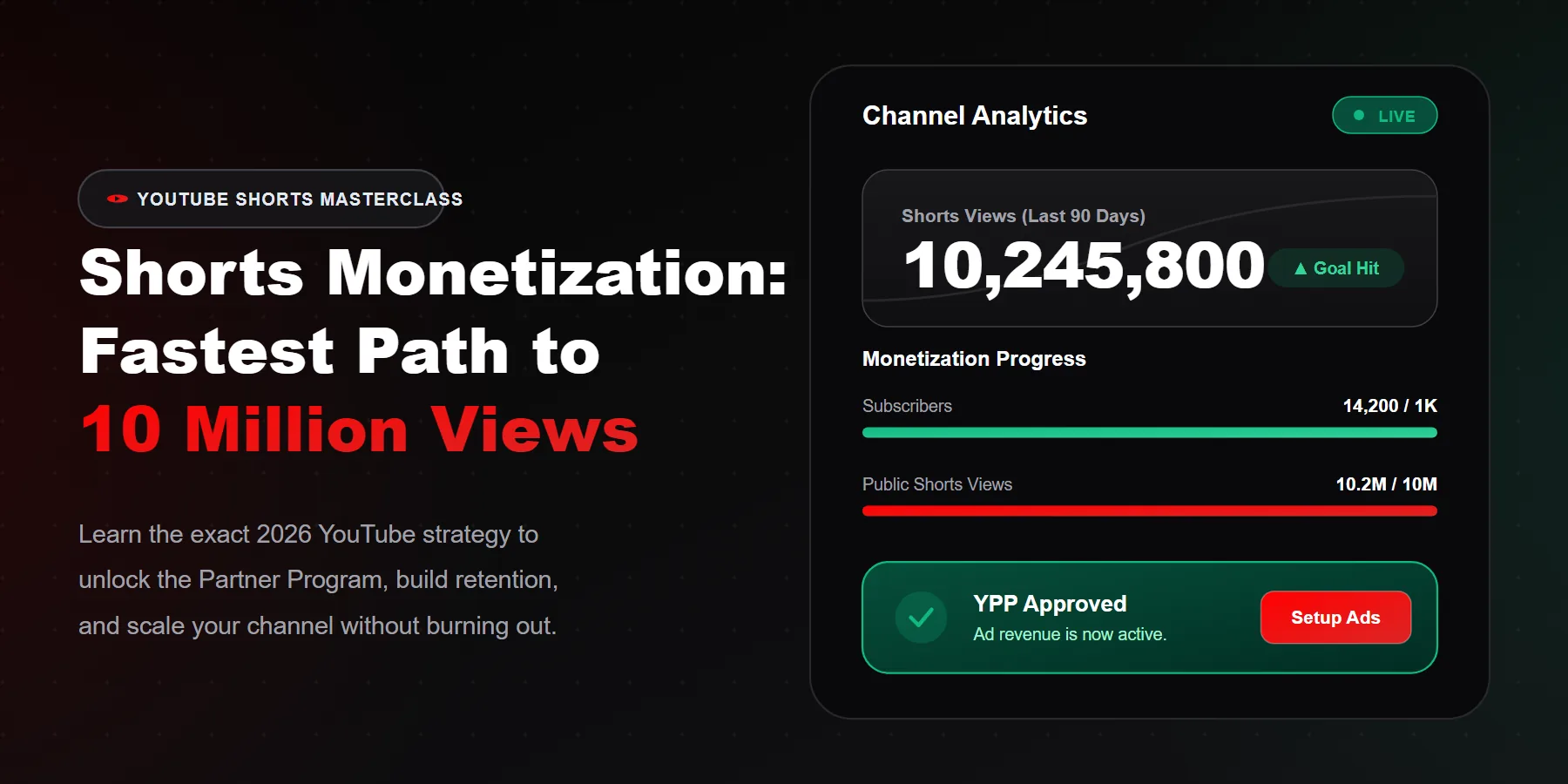Image resolution: width=1568 pixels, height=784 pixels.
Task: Expand the Shorts Views stat card
Action: [x=1149, y=248]
